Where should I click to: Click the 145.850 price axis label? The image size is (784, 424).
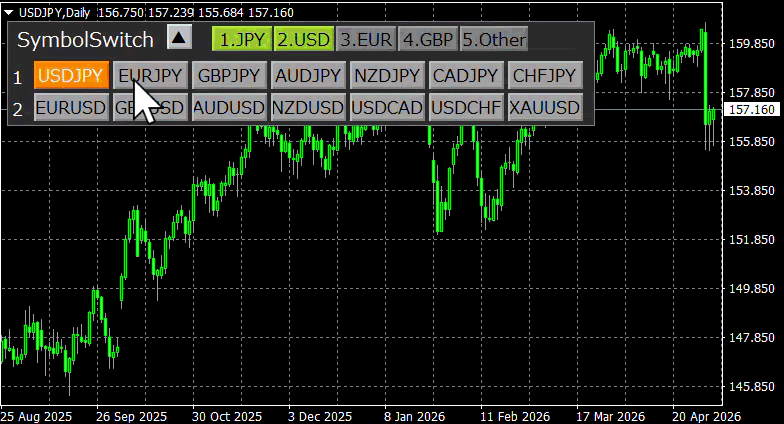pyautogui.click(x=752, y=386)
